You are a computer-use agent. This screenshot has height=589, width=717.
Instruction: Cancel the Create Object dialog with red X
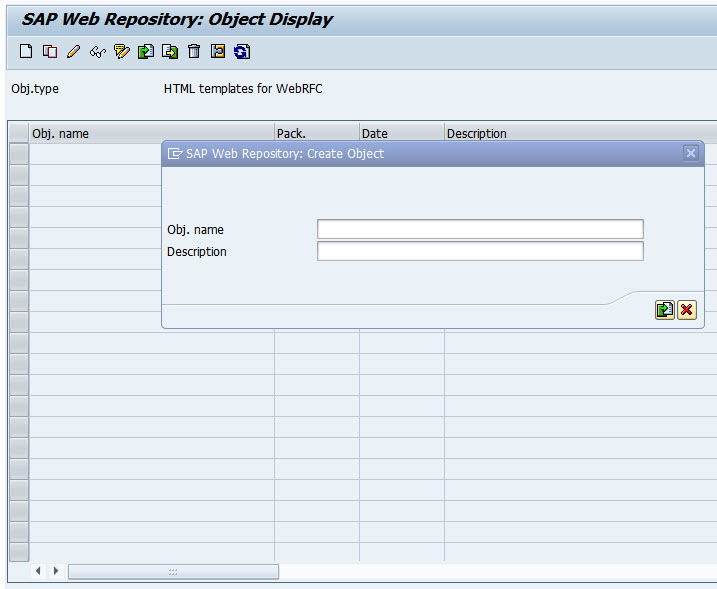(687, 310)
